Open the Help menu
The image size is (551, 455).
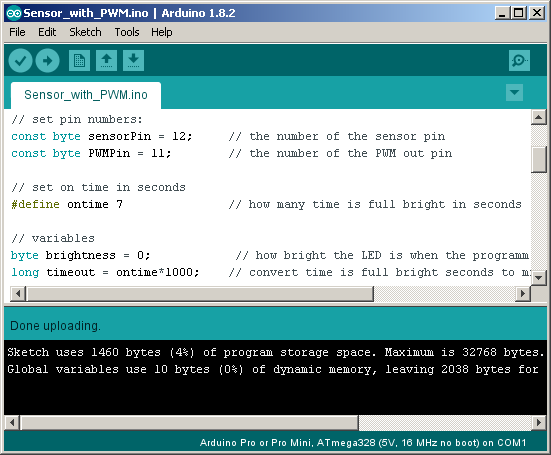[162, 32]
